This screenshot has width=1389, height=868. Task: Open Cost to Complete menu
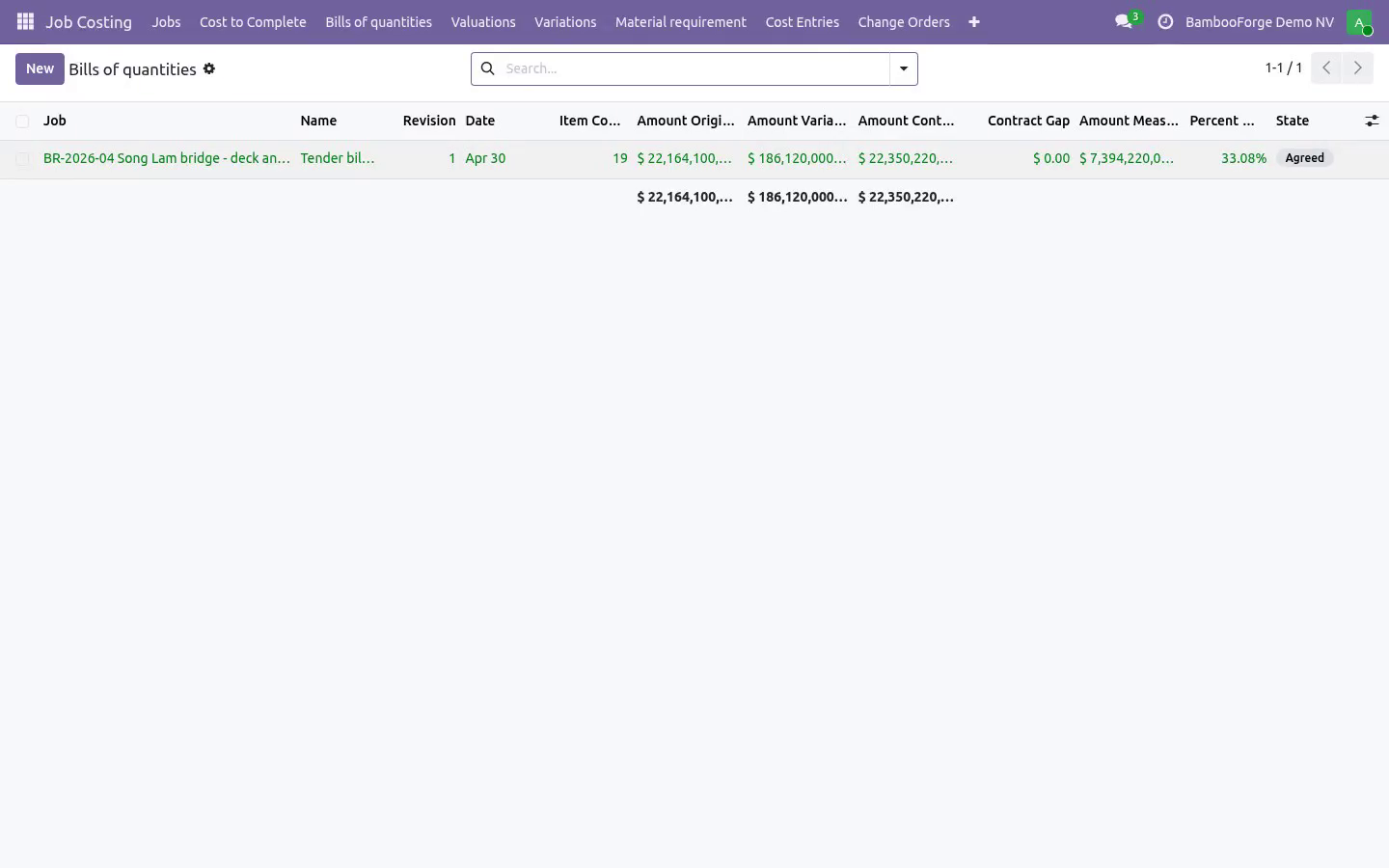(x=253, y=21)
